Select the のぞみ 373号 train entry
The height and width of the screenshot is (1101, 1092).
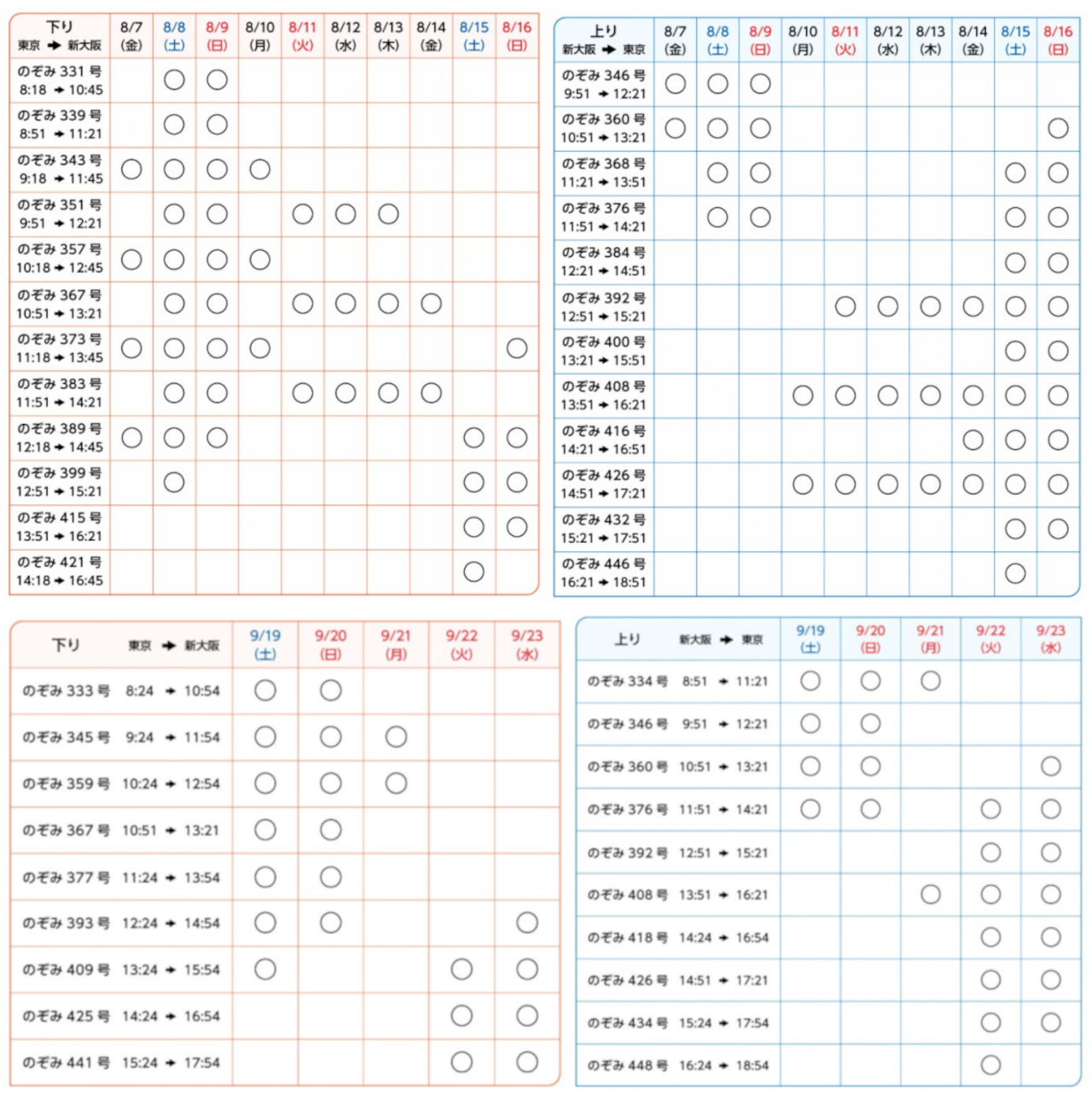(60, 348)
